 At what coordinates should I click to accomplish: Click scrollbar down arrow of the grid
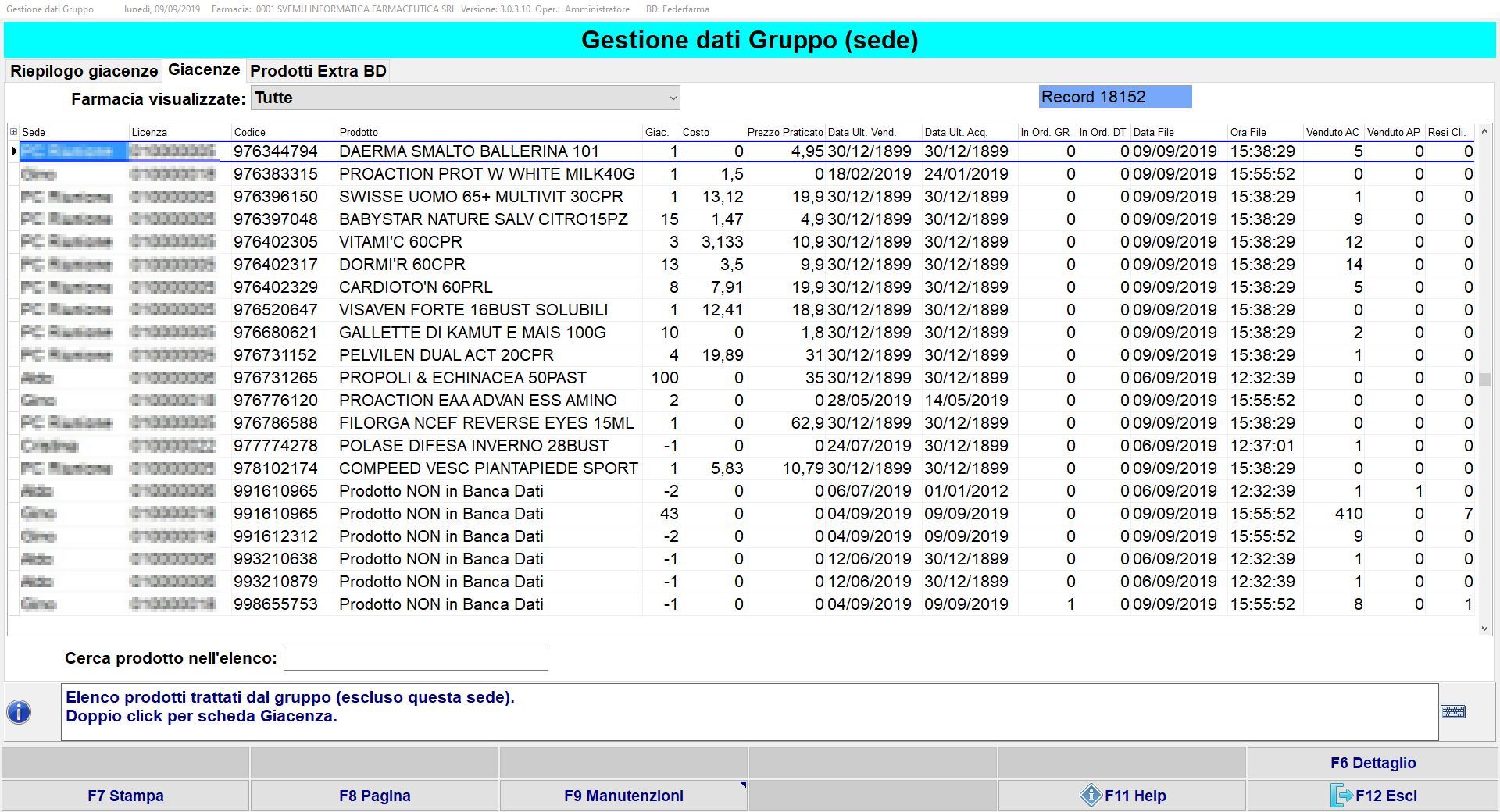click(1484, 628)
